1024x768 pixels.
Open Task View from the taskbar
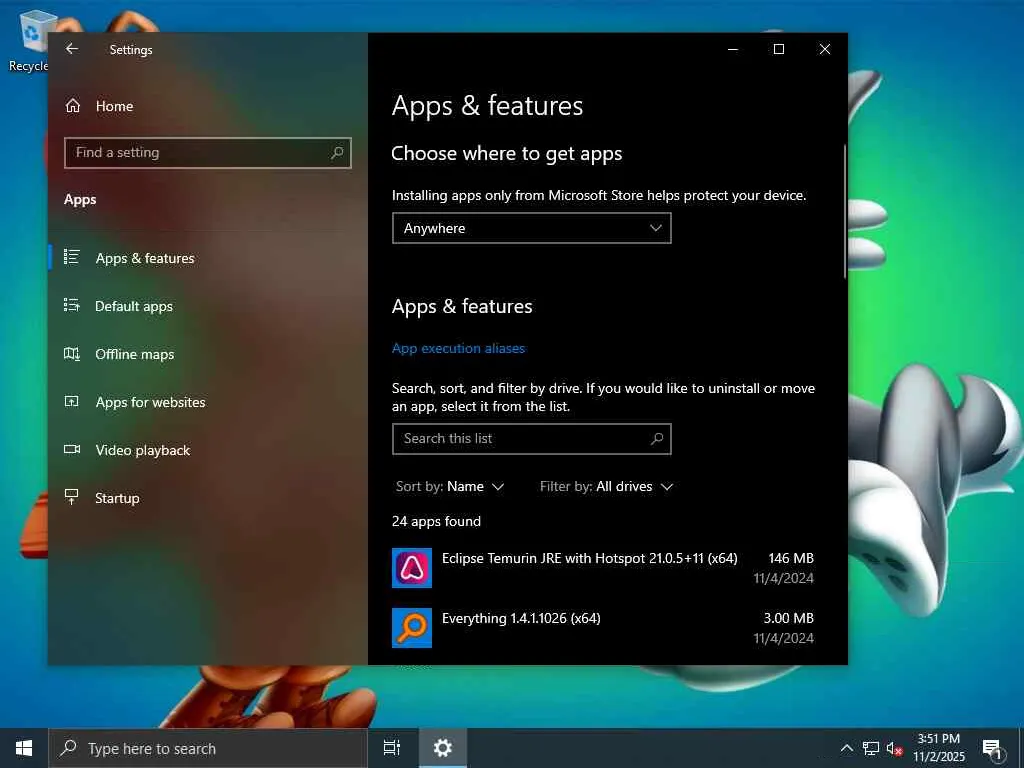(x=392, y=748)
